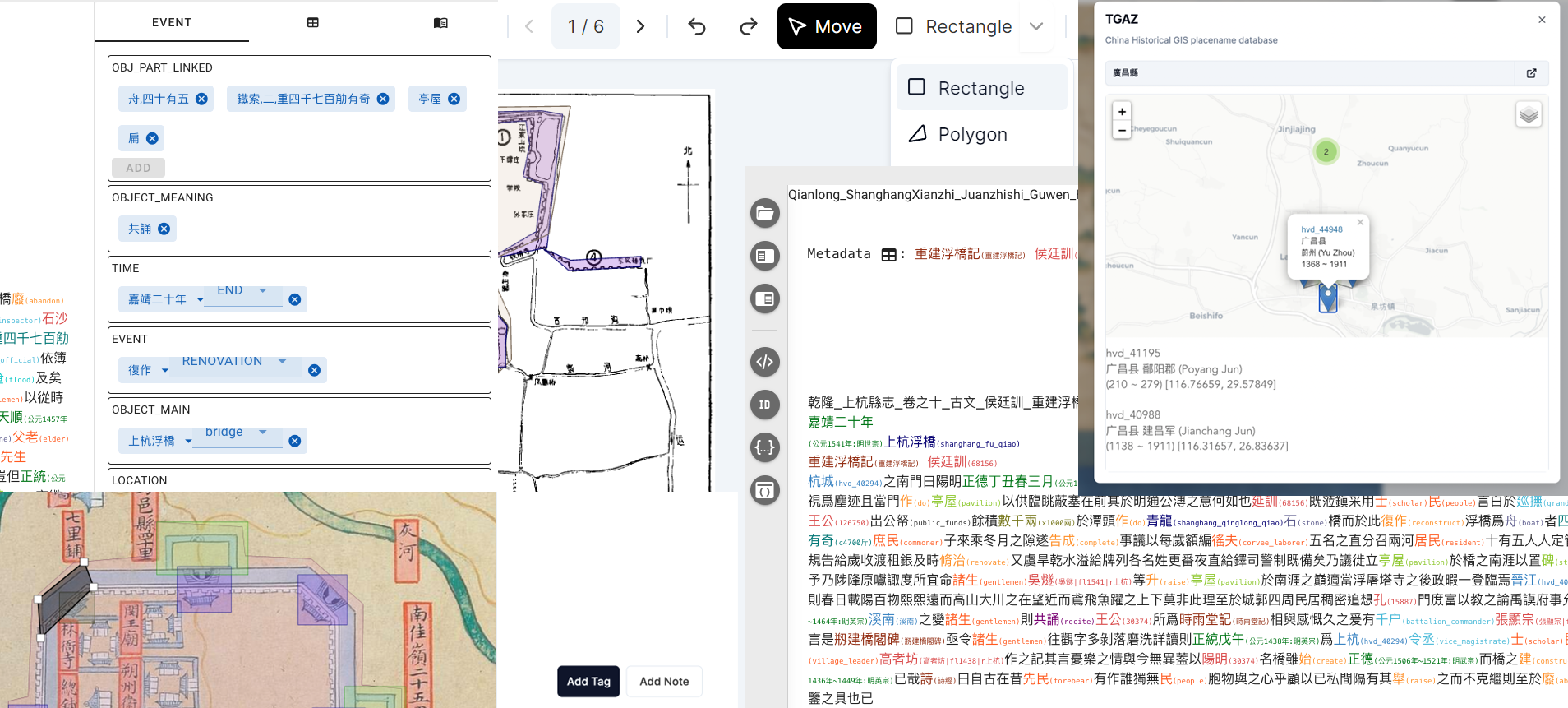Open the book reader tab icon
Image resolution: width=1568 pixels, height=708 pixels.
(440, 22)
